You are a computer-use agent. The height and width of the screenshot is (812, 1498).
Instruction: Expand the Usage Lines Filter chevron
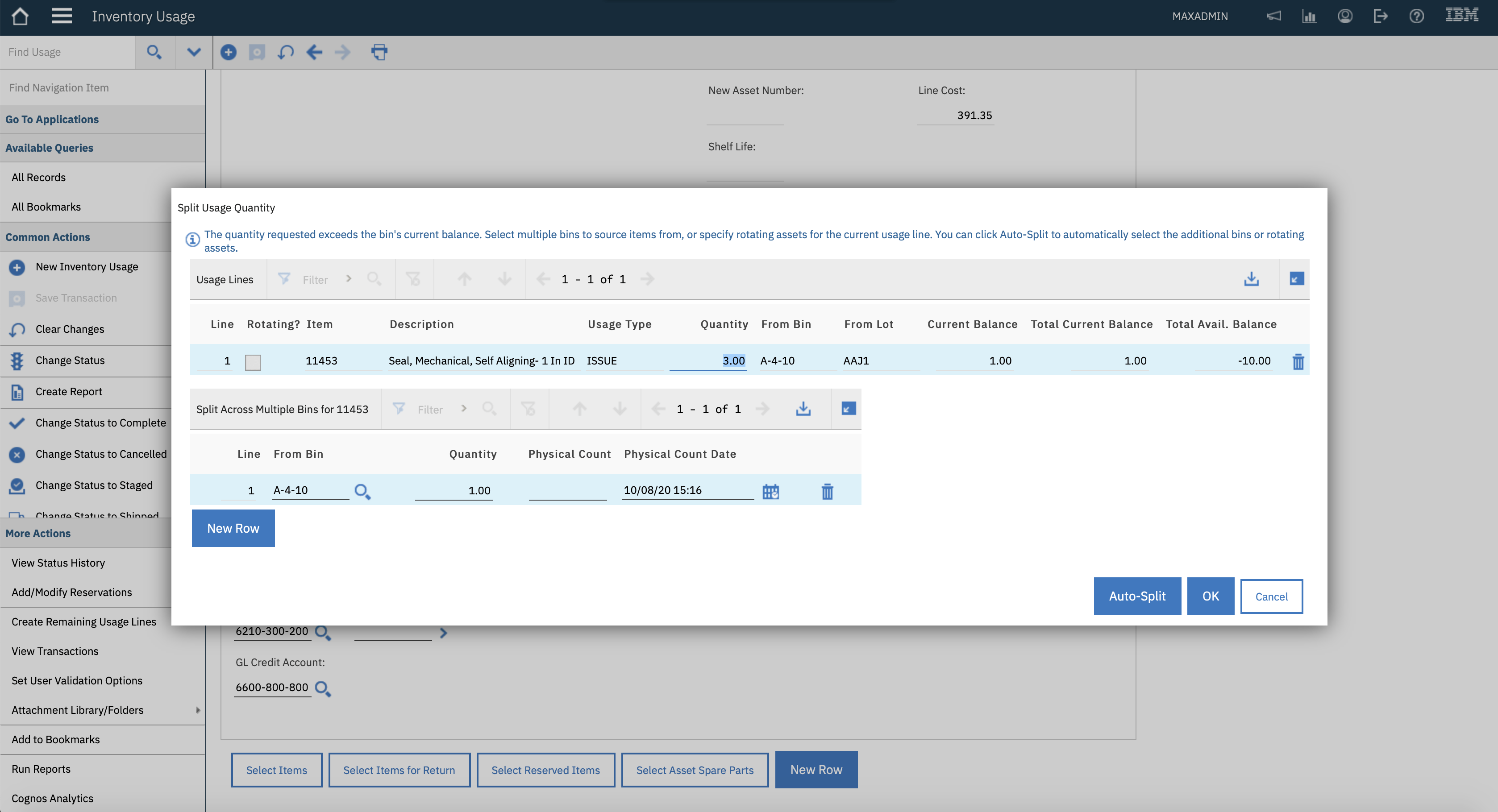tap(348, 279)
